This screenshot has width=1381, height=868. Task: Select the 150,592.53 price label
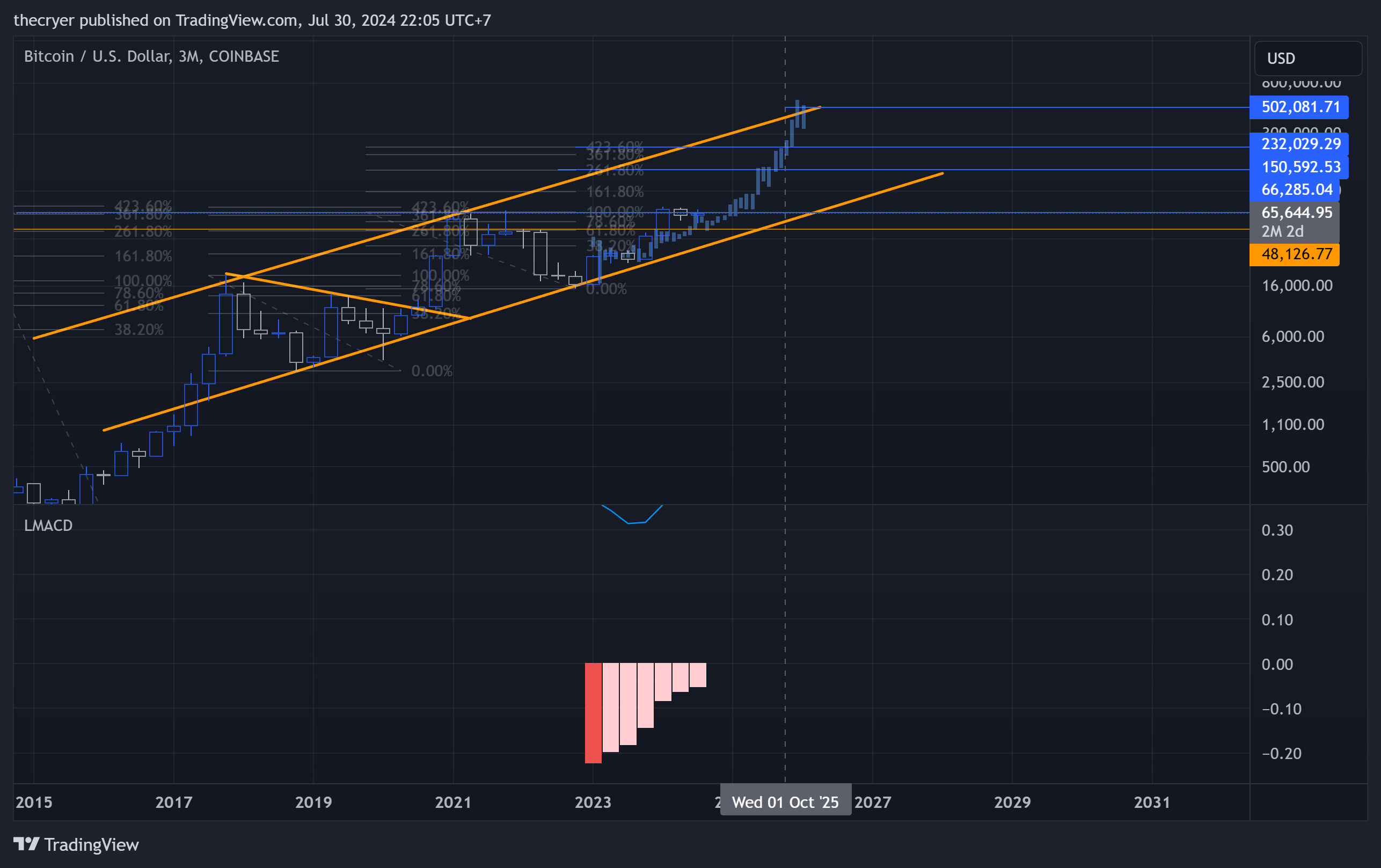coord(1299,167)
